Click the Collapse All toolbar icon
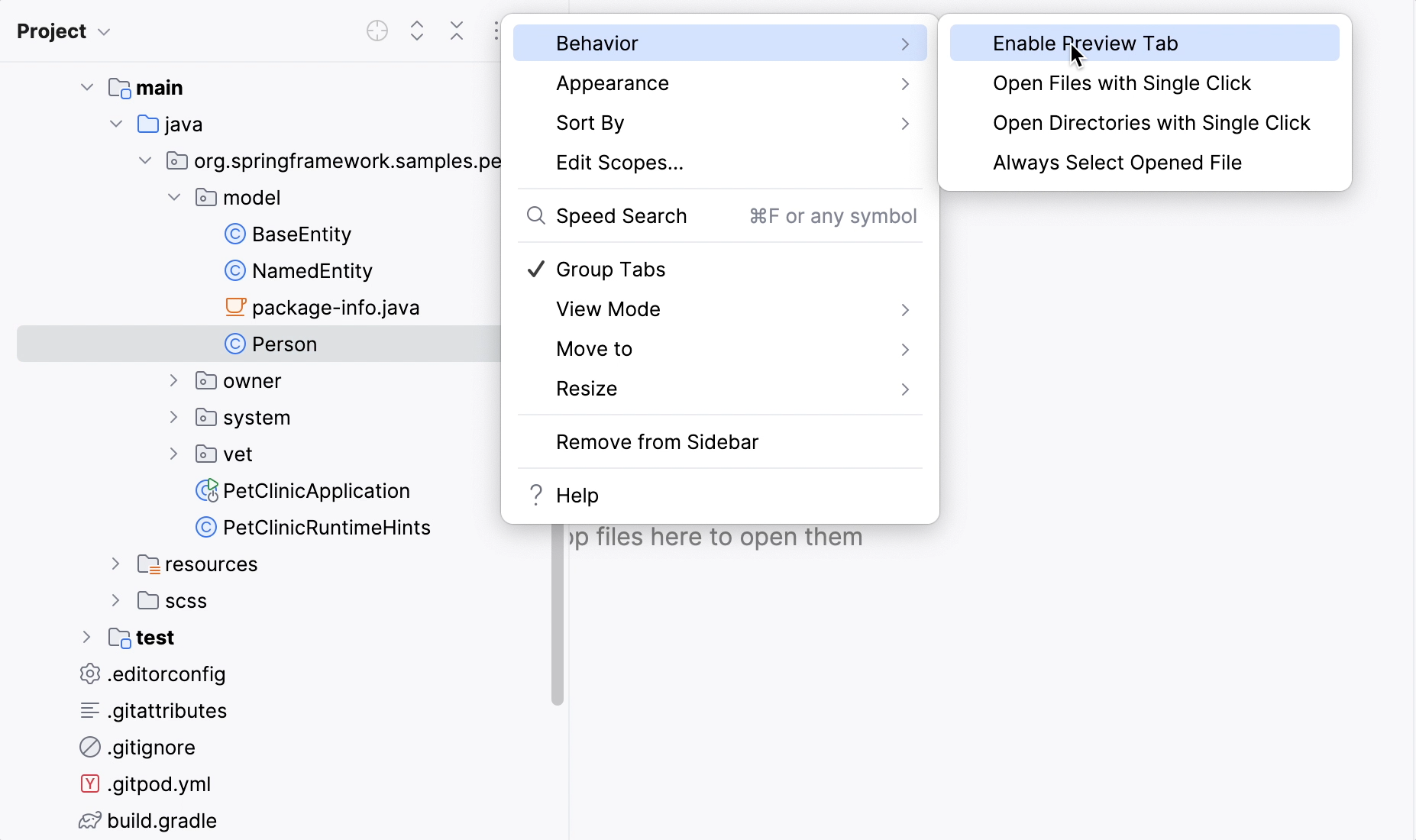 [x=456, y=31]
